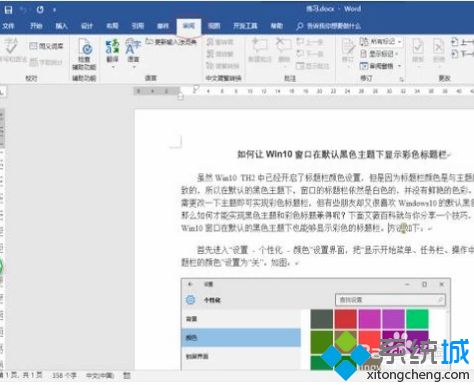Image resolution: width=474 pixels, height=385 pixels.
Task: Expand the arrow under 拒绝
Action: click(439, 67)
